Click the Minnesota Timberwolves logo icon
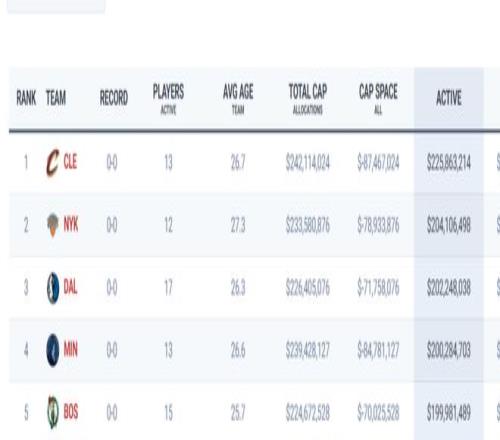The height and width of the screenshot is (440, 500). coord(53,350)
